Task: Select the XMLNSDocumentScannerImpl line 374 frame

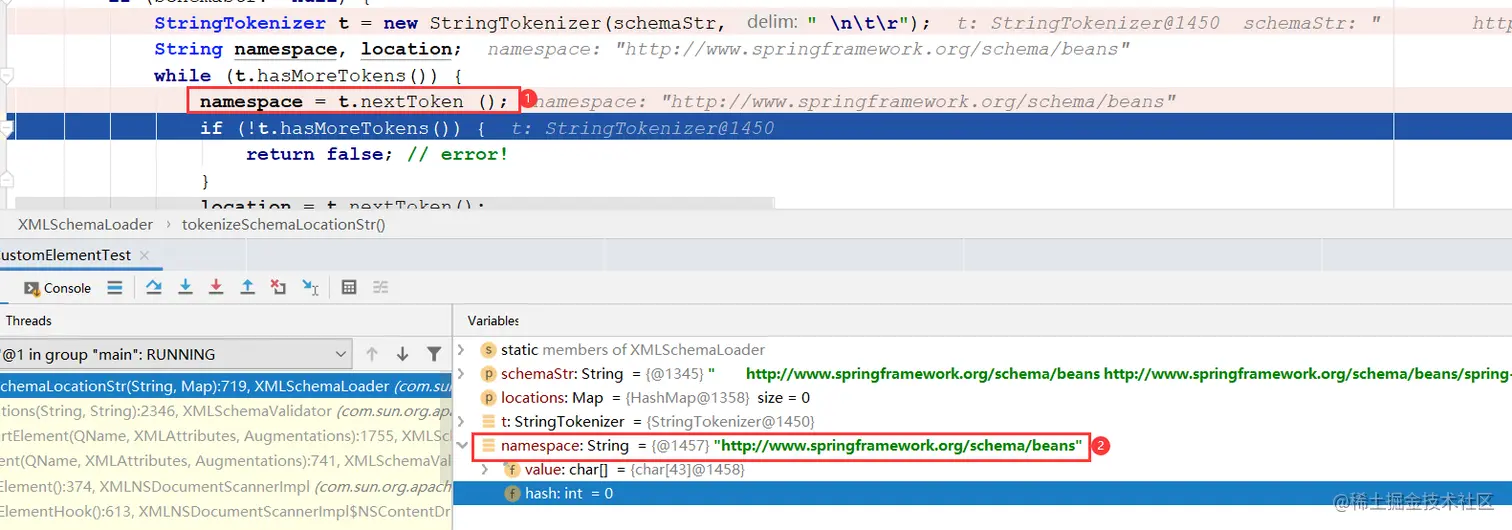Action: point(226,487)
